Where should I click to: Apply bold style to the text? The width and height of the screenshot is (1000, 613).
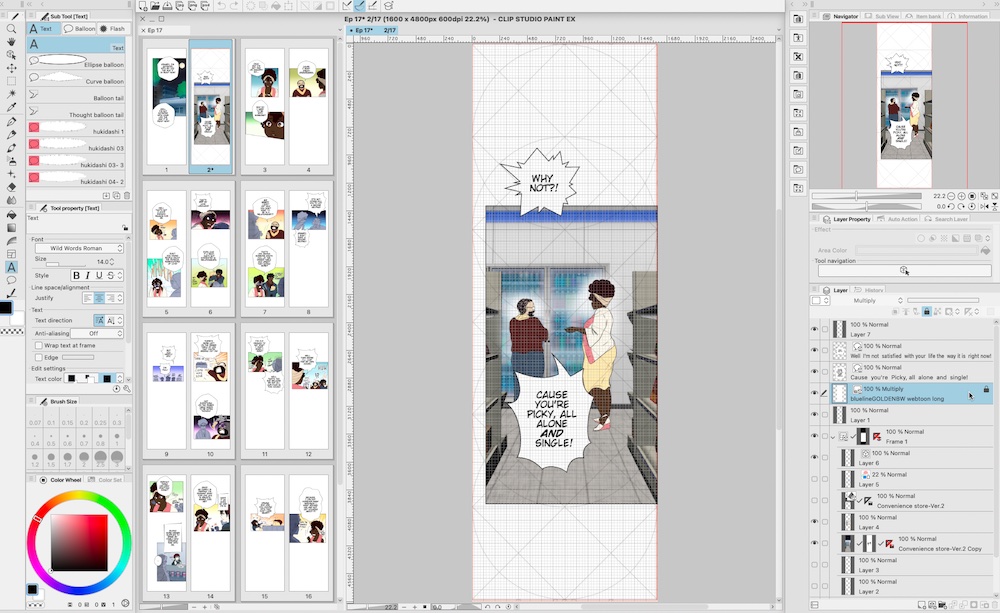(76, 276)
